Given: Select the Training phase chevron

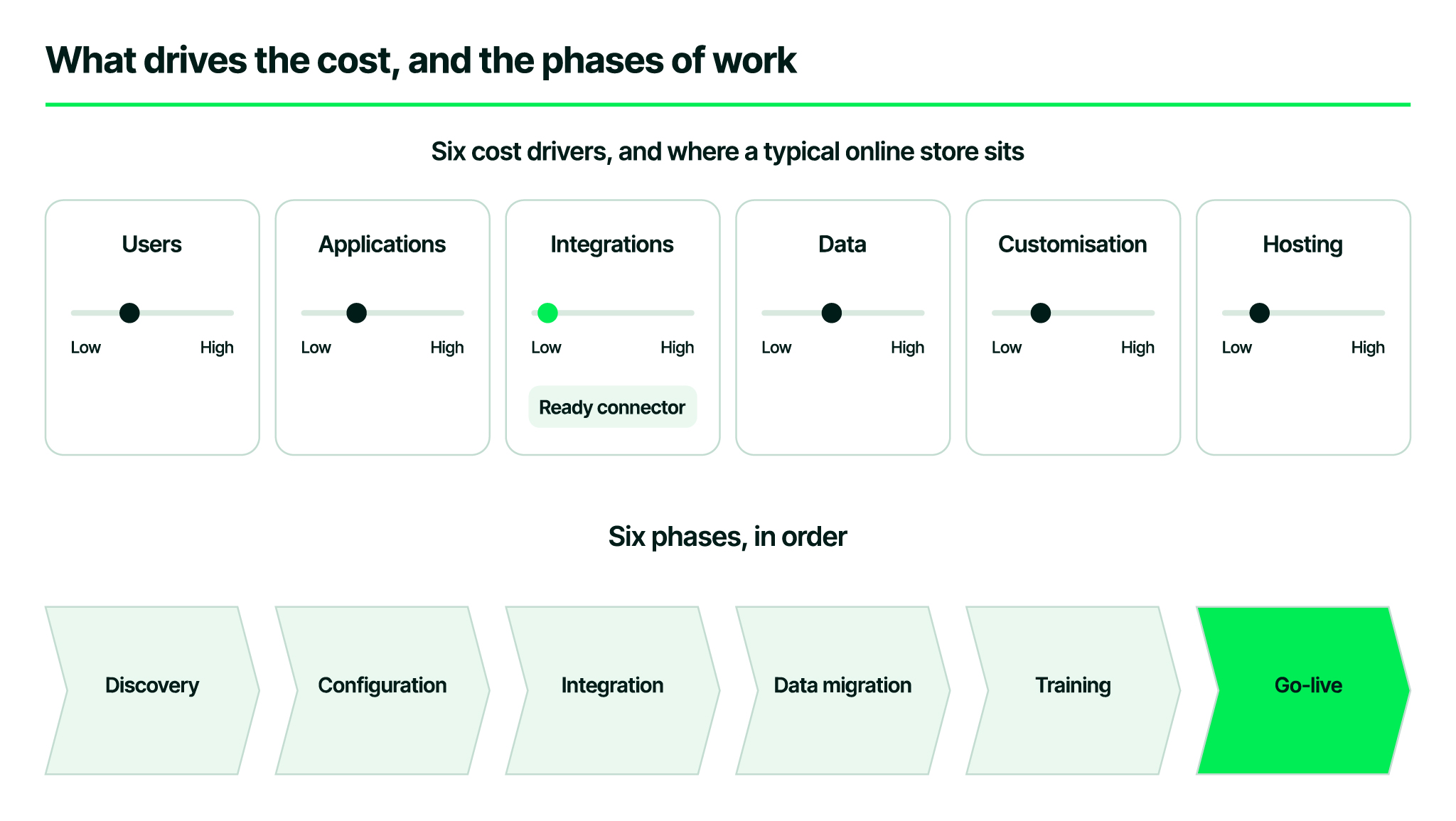Looking at the screenshot, I should coord(1074,690).
